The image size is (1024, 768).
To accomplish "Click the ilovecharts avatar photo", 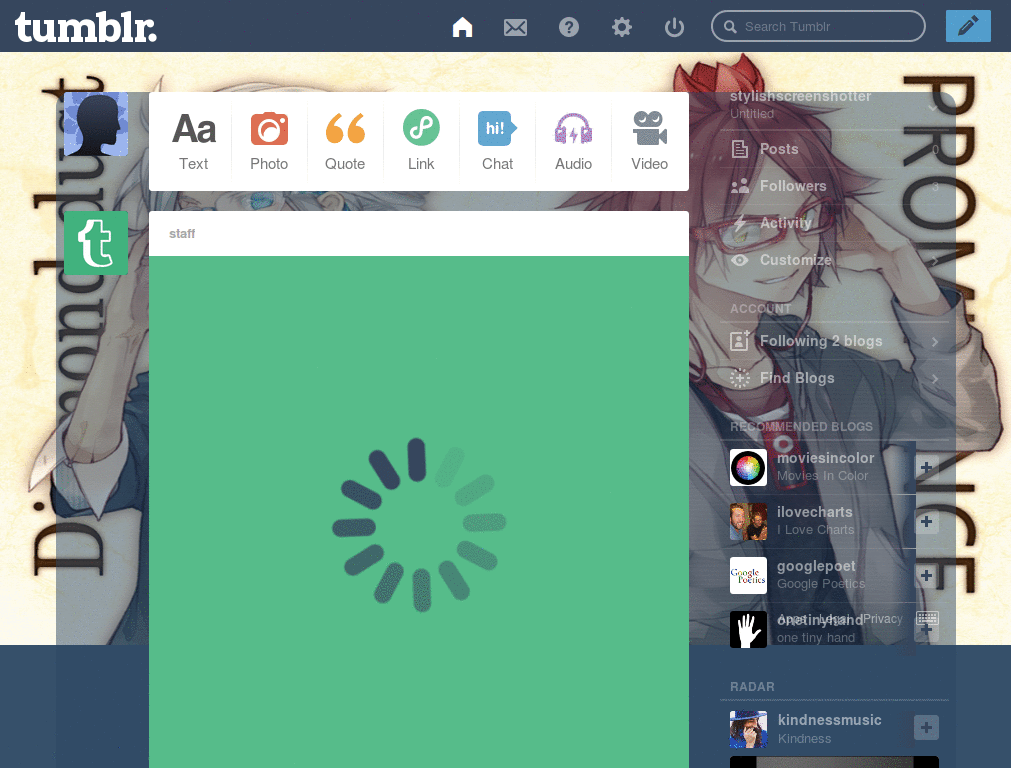I will 748,522.
